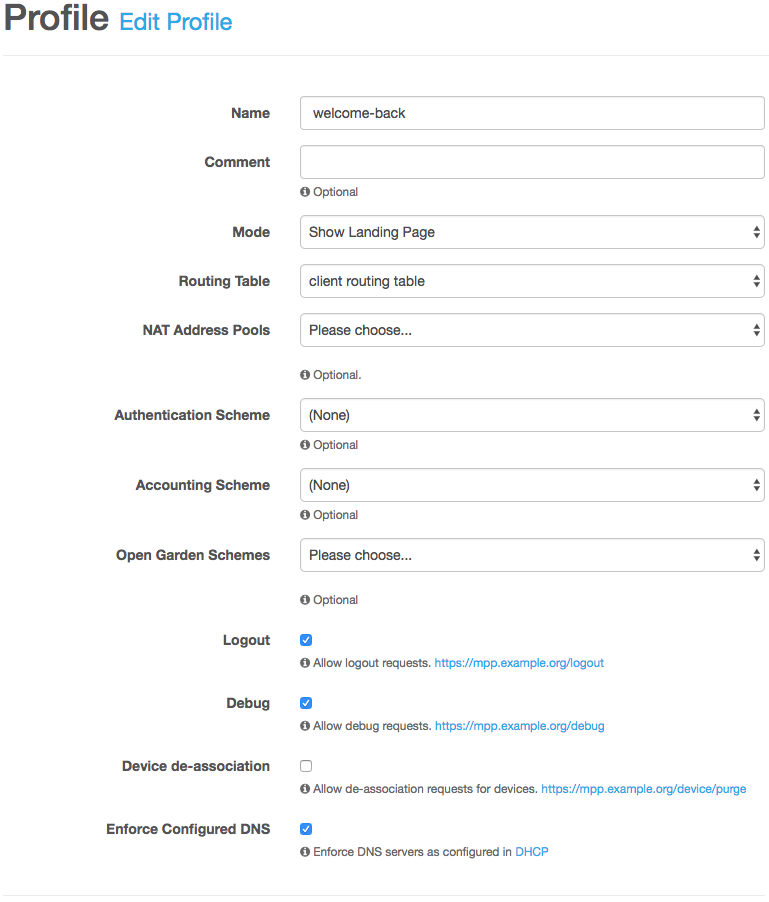This screenshot has height=902, width=769.
Task: Follow the Edit Profile link
Action: (175, 22)
